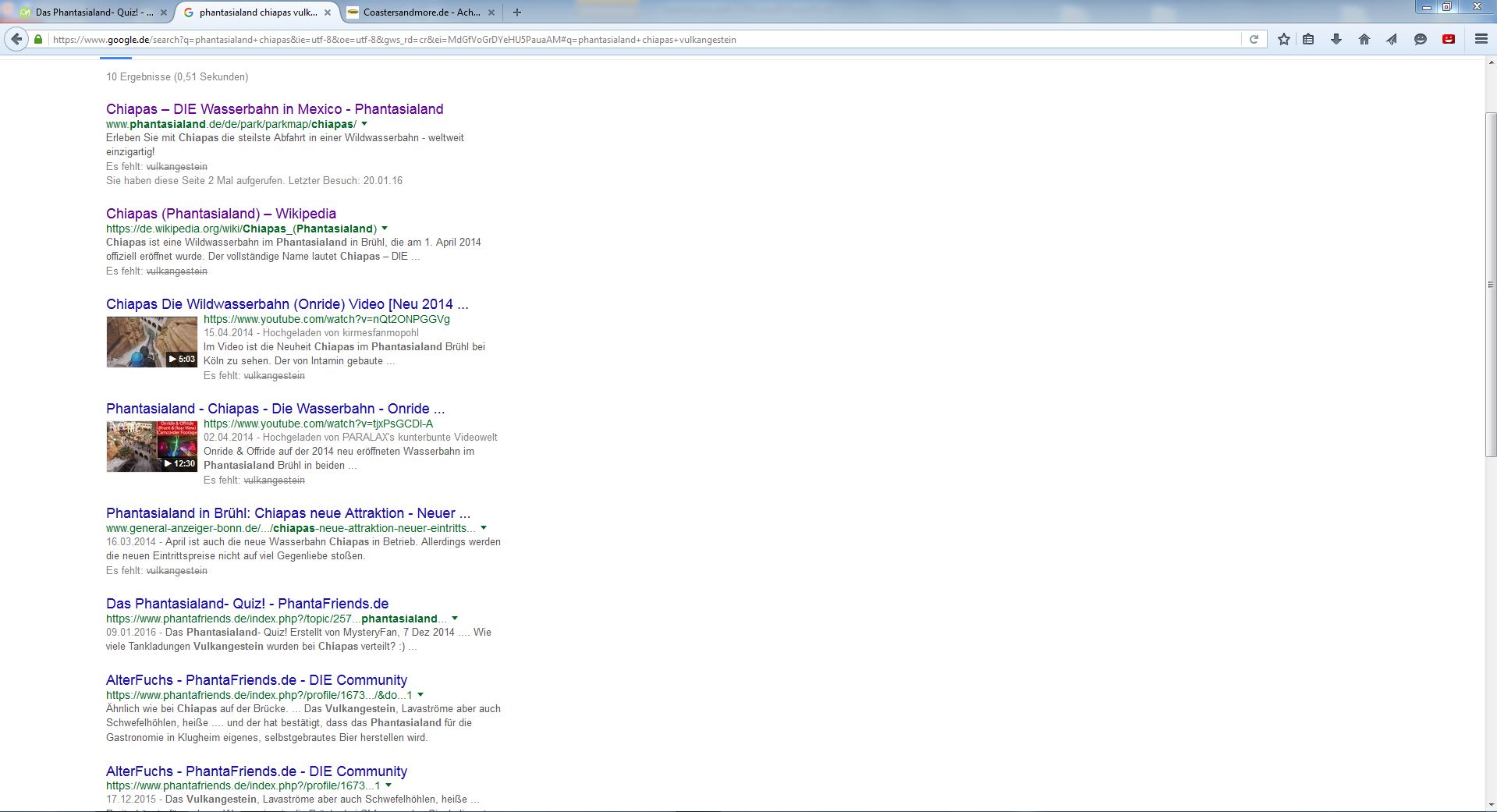This screenshot has height=812, width=1497.
Task: Open Chiapas (Phantasialand) – Wikipedia link
Action: pos(221,214)
